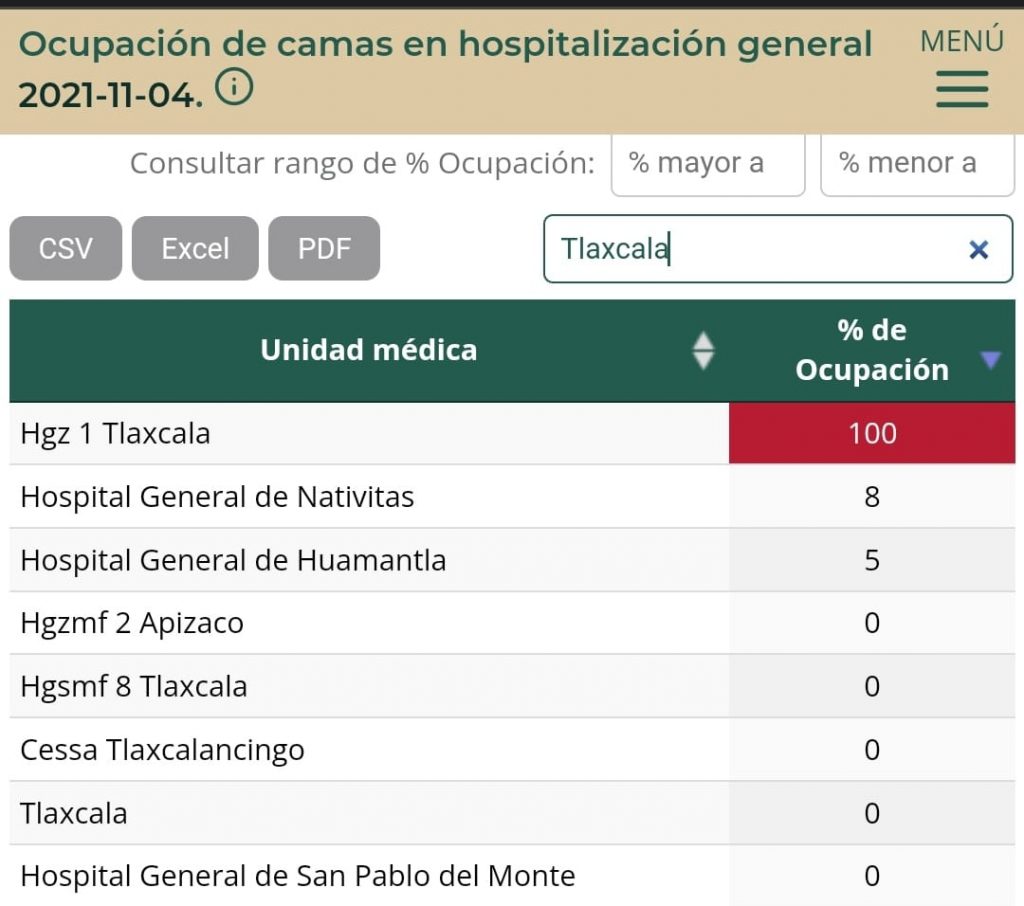Screen dimensions: 1024x906
Task: Download the data as PDF
Action: 324,248
